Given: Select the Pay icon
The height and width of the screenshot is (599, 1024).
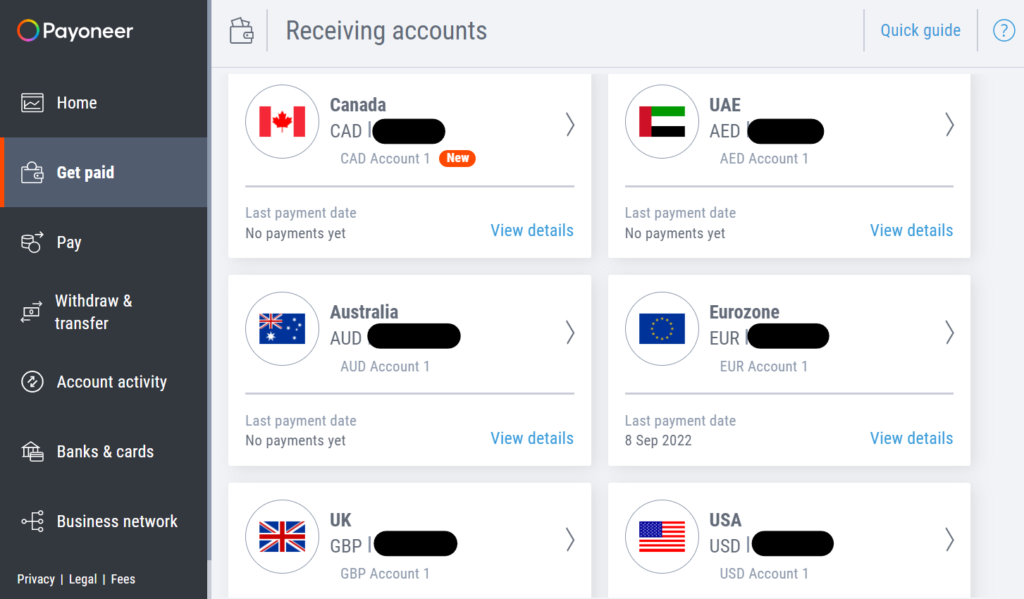Looking at the screenshot, I should 32,242.
